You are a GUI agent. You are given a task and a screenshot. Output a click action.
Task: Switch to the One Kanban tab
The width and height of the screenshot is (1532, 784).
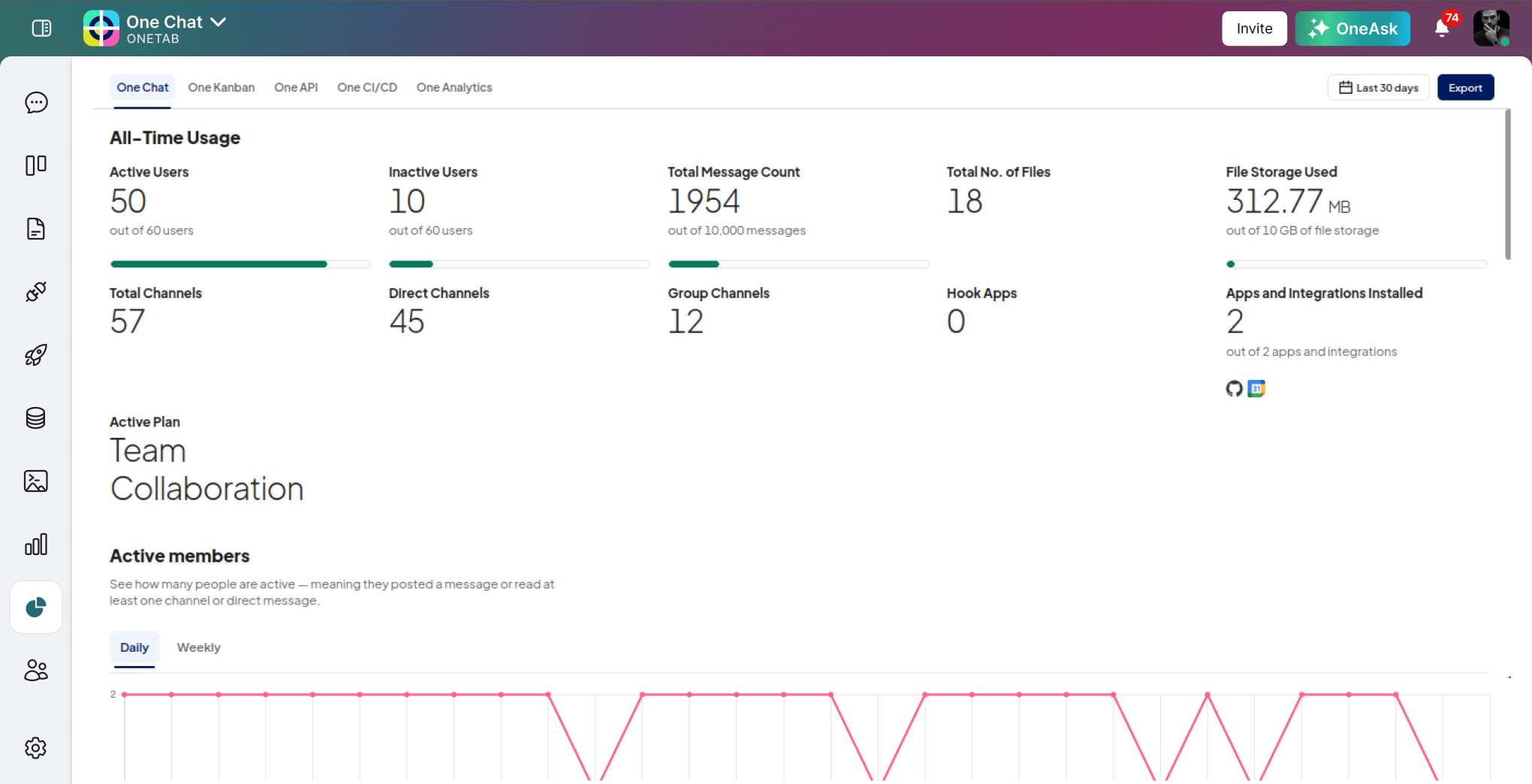[221, 88]
